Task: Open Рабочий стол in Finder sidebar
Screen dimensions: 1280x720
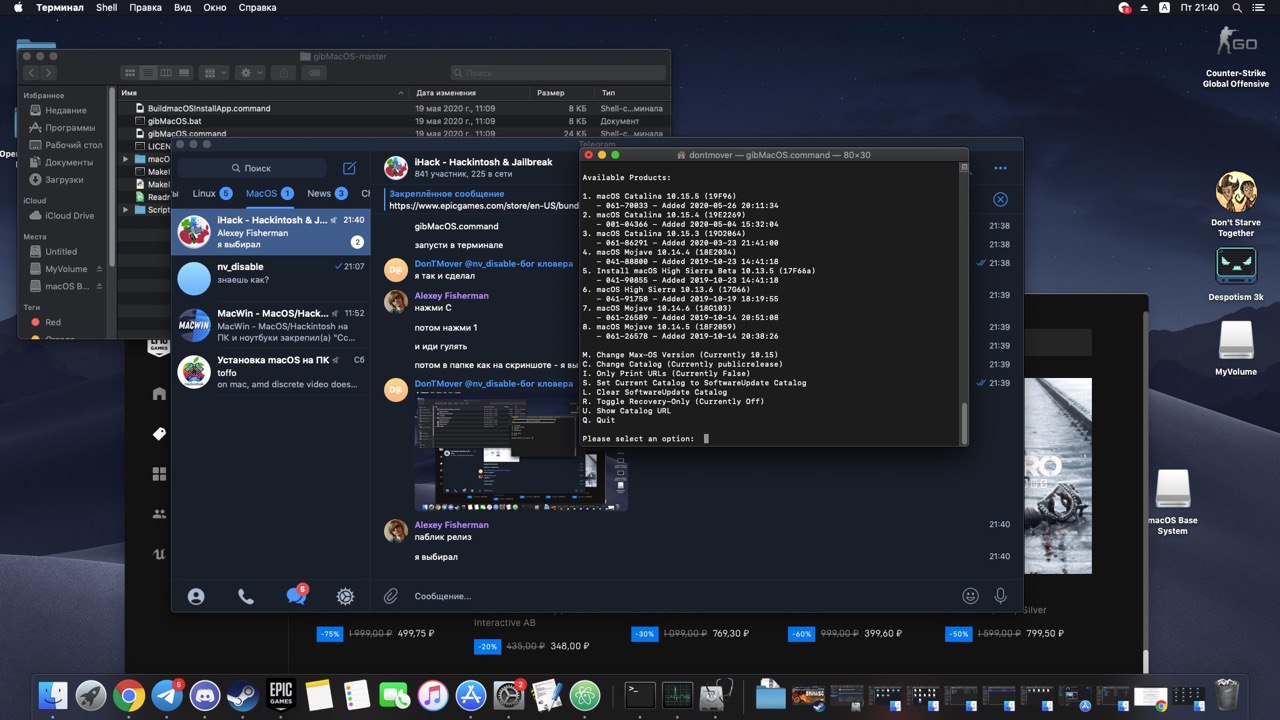Action: point(73,145)
